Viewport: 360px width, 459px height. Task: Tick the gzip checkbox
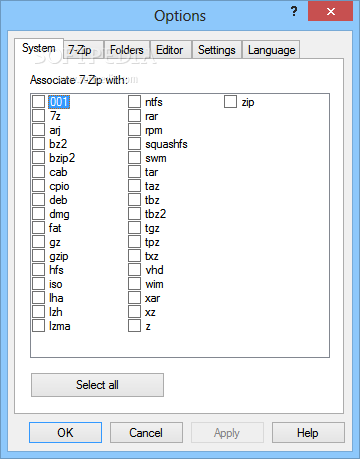38,256
